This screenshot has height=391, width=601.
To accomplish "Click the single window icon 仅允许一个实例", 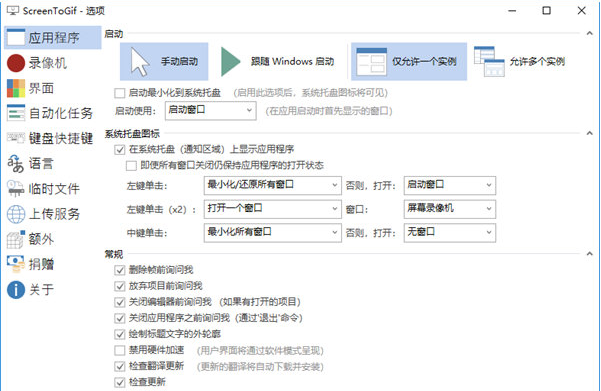I will pyautogui.click(x=371, y=62).
